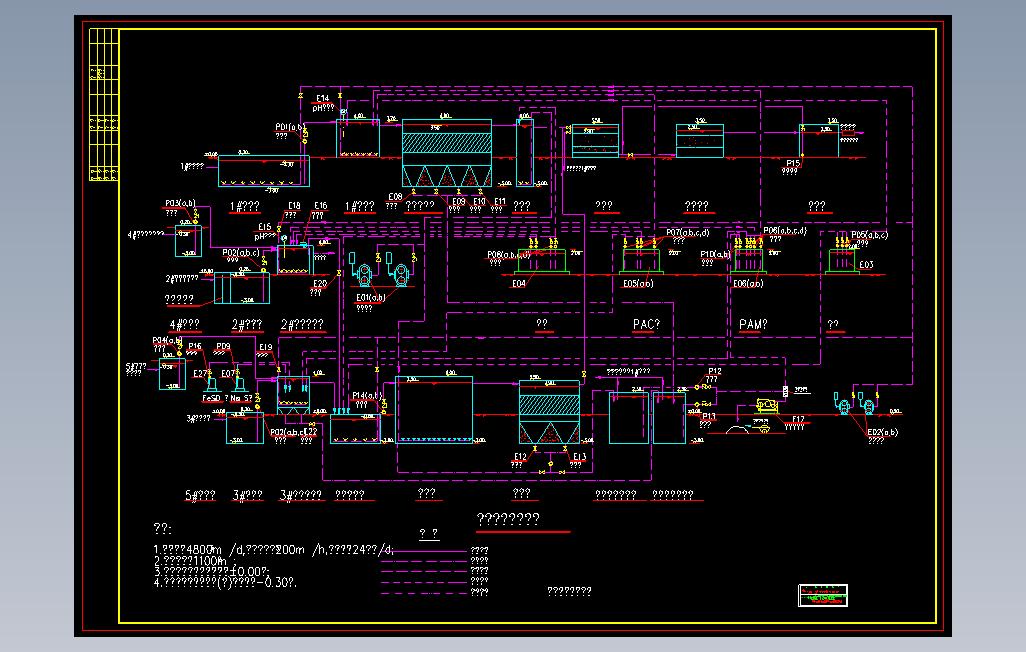Select the P07(a,b,c,d) pump label
Image resolution: width=1026 pixels, height=652 pixels.
click(x=688, y=232)
